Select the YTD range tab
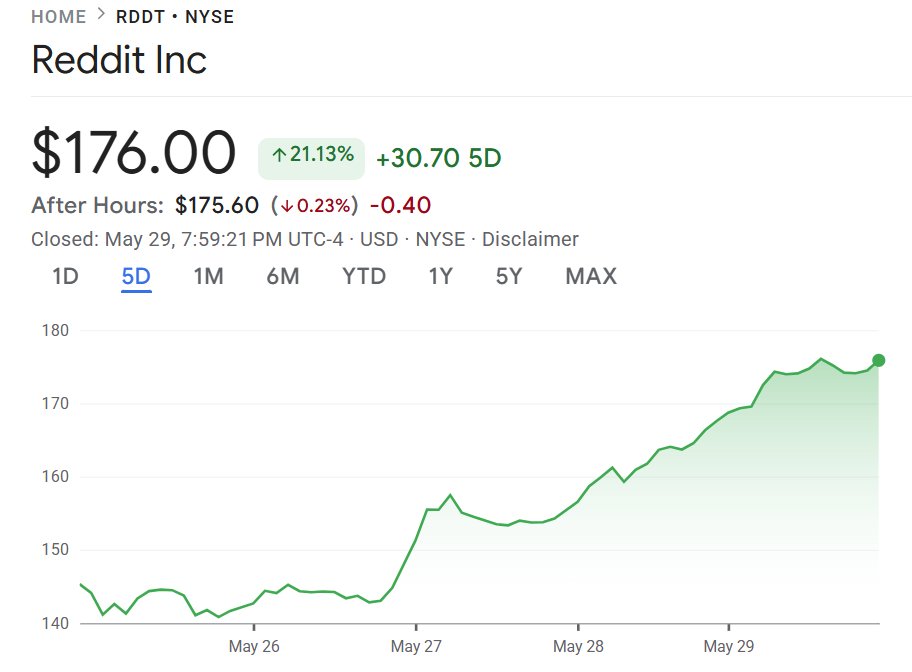 pyautogui.click(x=364, y=276)
